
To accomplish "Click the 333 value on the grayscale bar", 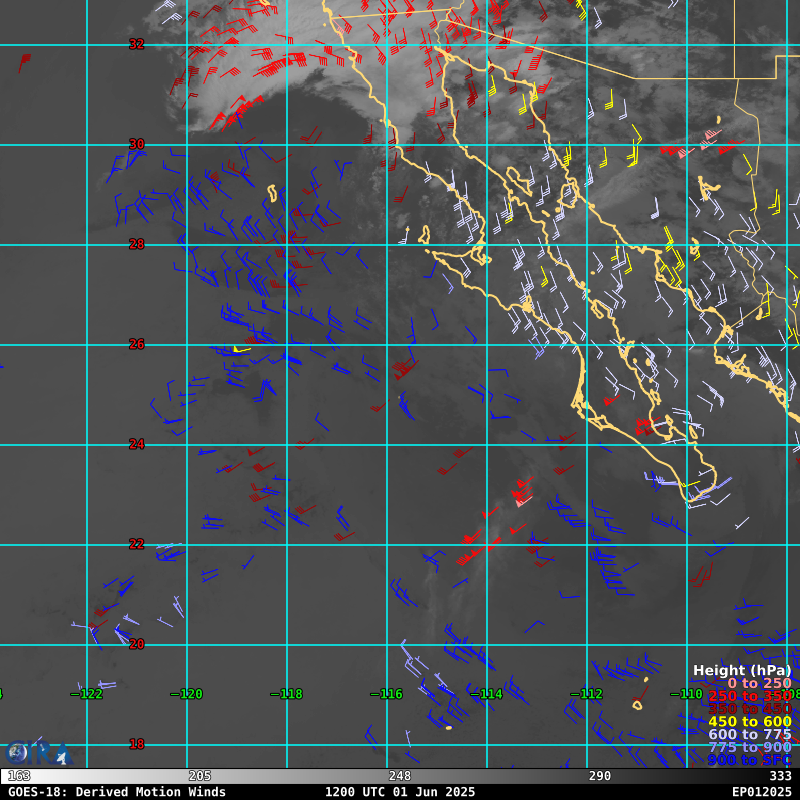I will 780,776.
